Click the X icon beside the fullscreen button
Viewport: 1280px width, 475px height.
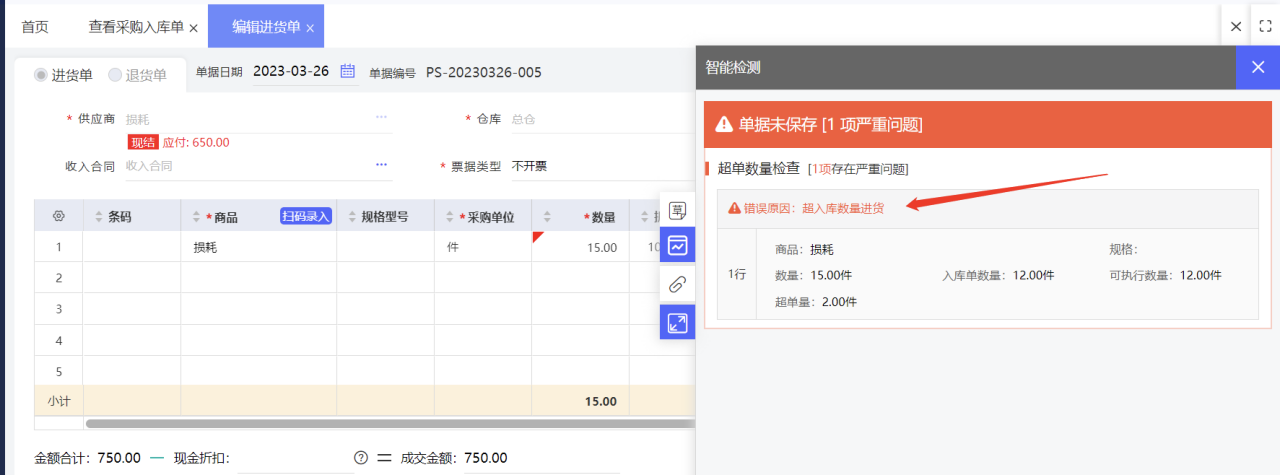[1236, 27]
